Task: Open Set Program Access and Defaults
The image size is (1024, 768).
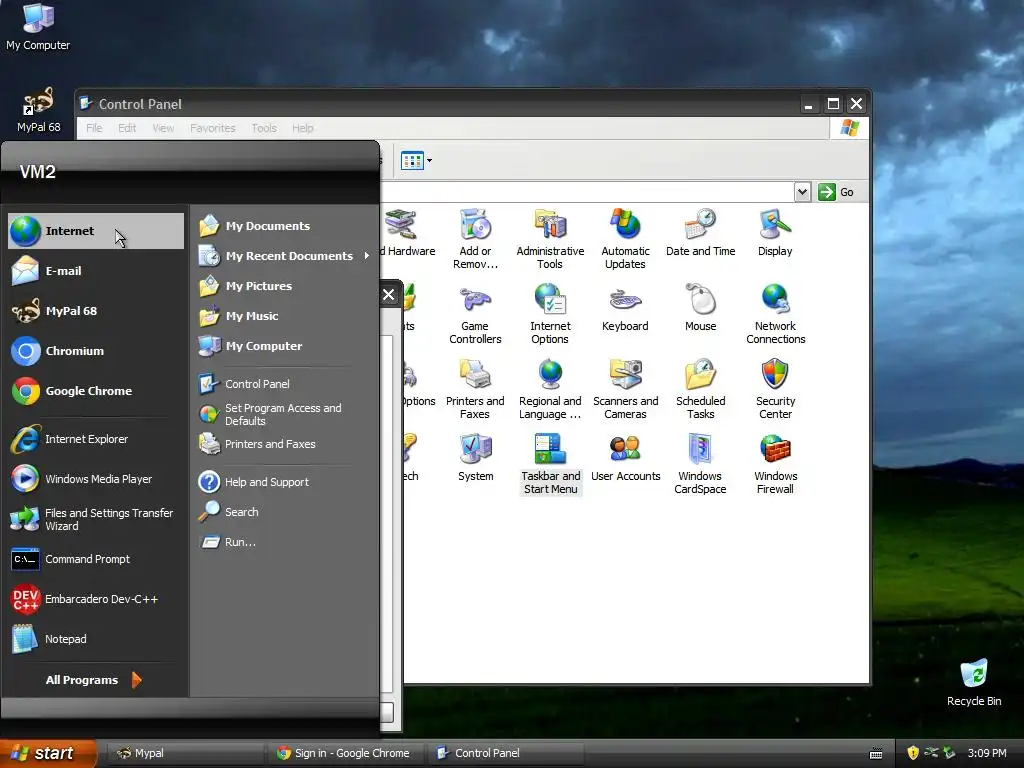Action: [x=284, y=414]
